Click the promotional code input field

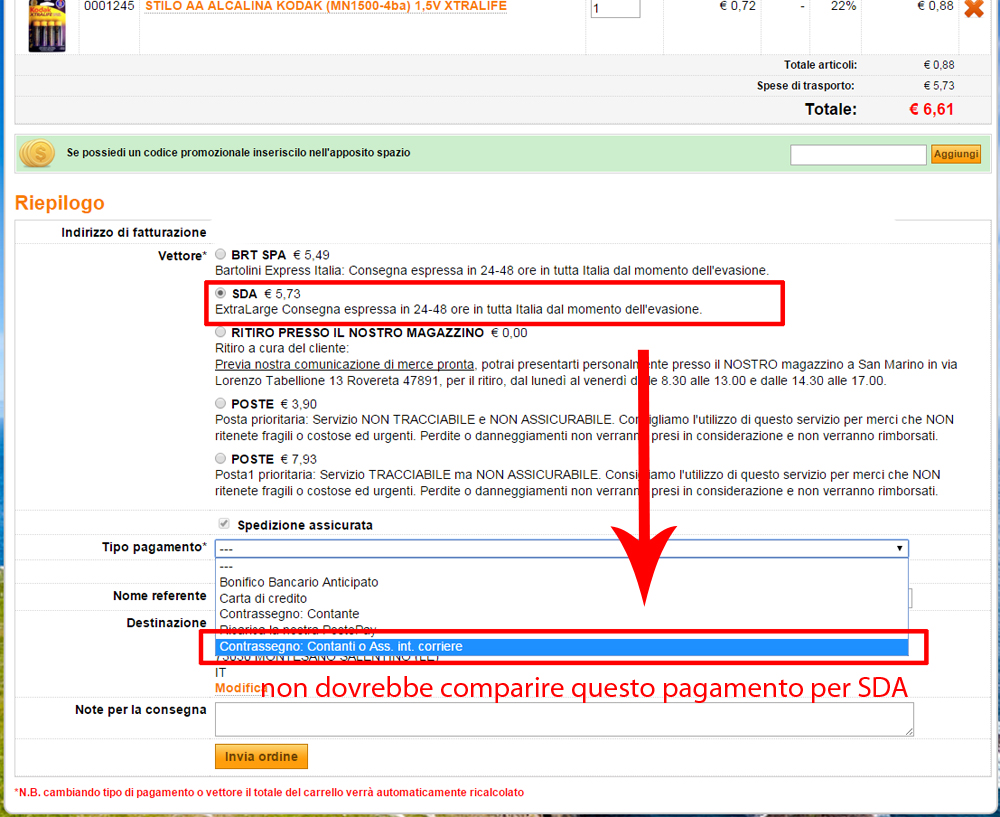click(858, 154)
